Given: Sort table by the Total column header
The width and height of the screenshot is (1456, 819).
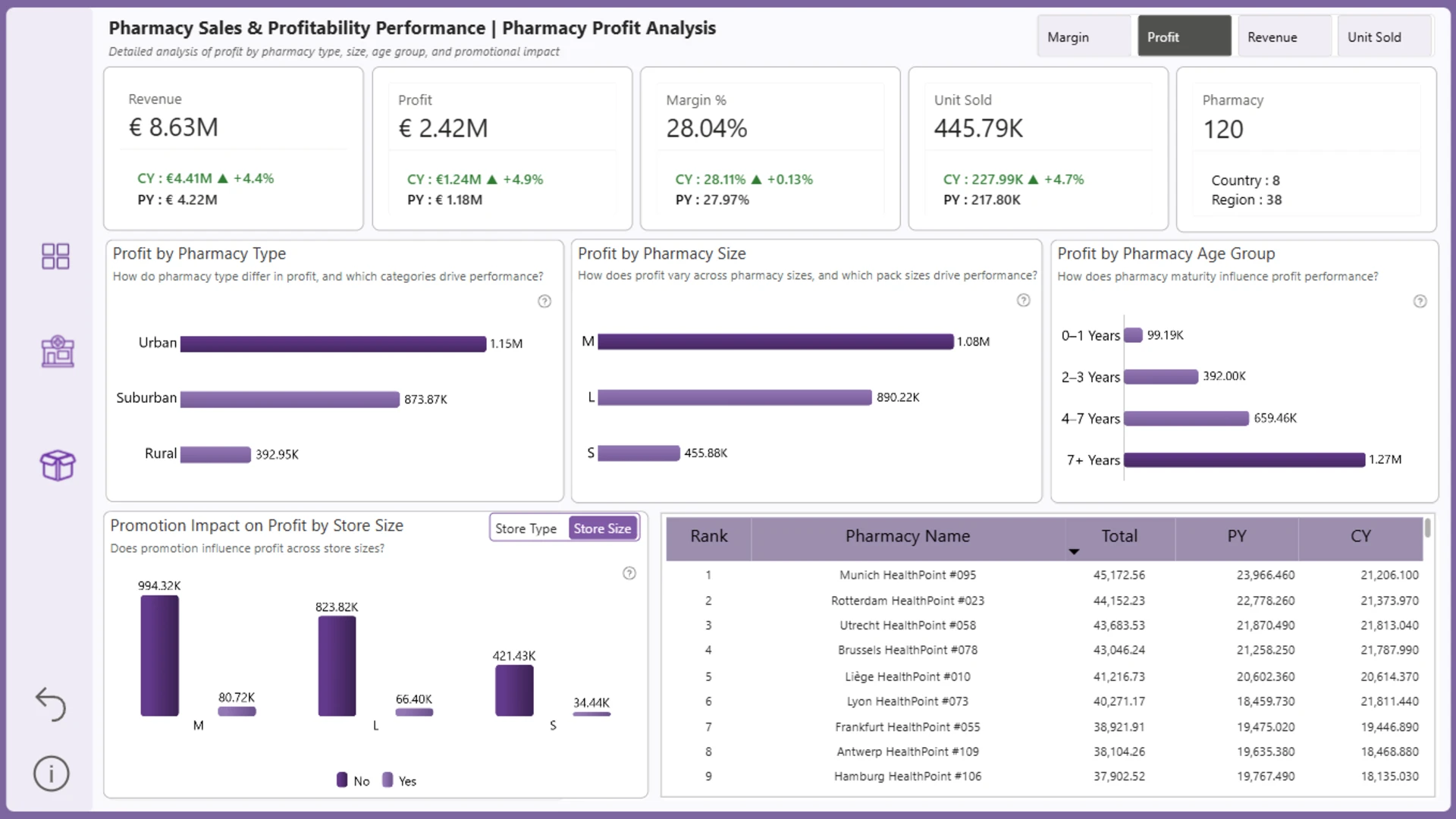Looking at the screenshot, I should coord(1119,536).
